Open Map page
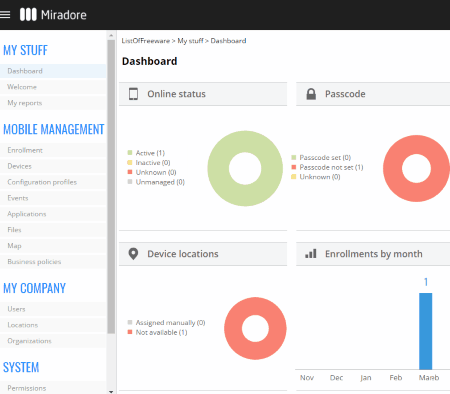 click(x=53, y=246)
